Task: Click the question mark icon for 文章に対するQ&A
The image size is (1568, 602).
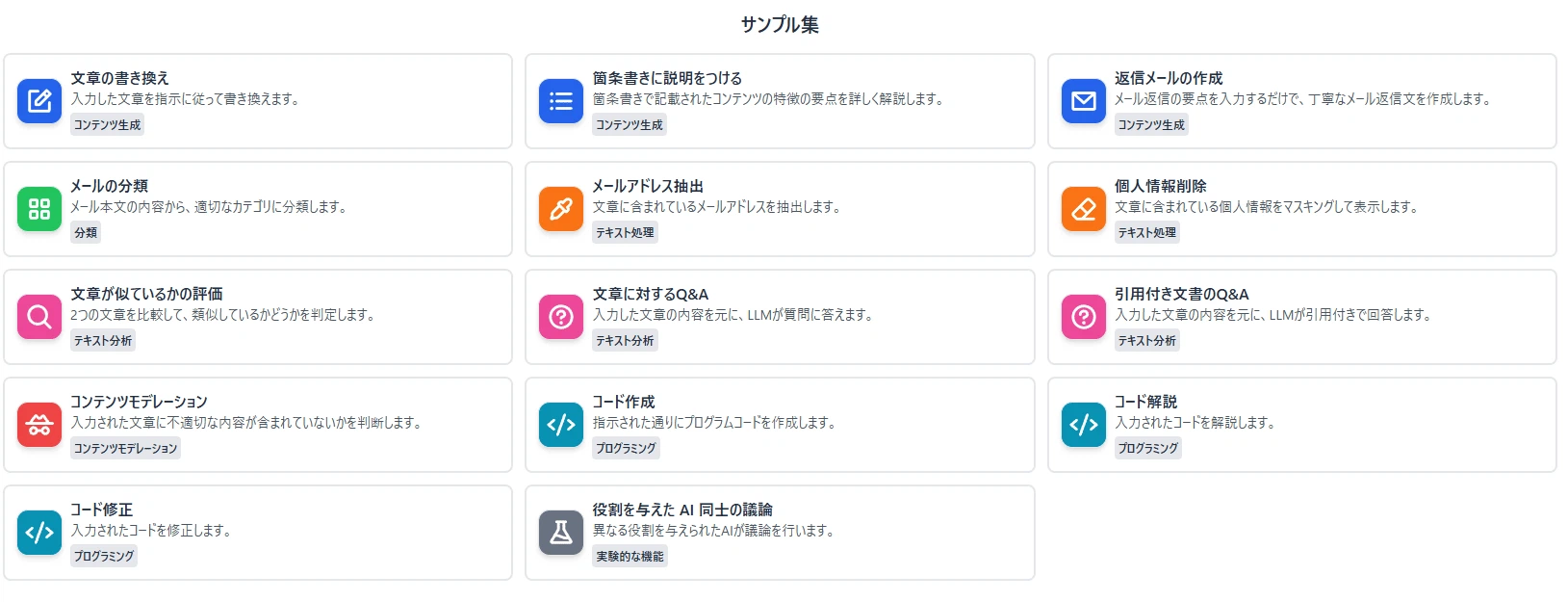Action: 560,316
